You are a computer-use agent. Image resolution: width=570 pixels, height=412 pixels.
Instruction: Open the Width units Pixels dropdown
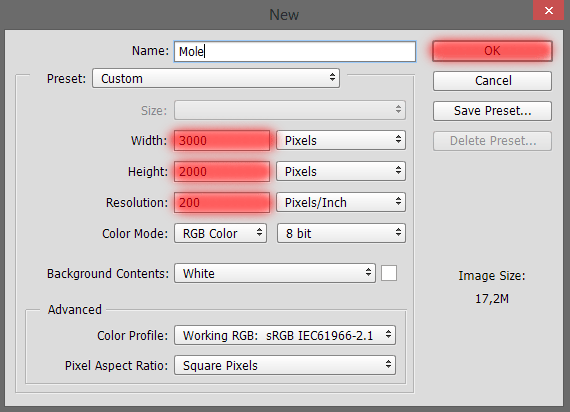(341, 140)
